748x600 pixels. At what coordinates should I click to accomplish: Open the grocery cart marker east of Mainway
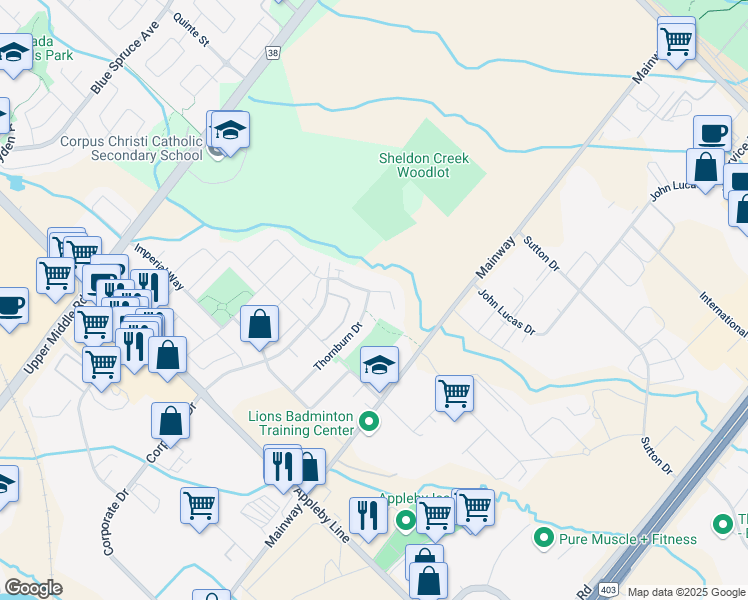pyautogui.click(x=454, y=394)
